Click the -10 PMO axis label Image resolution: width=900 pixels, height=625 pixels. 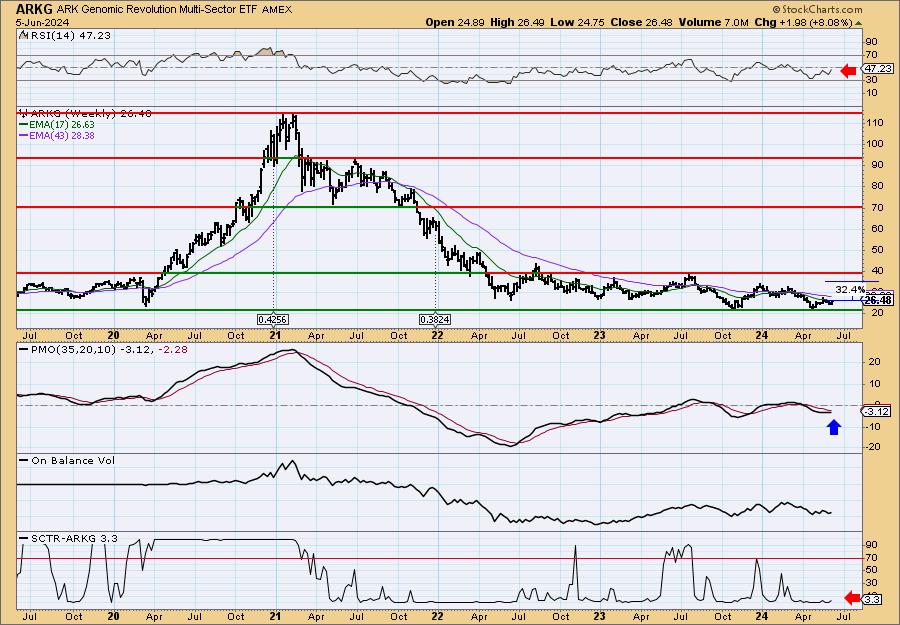[x=873, y=426]
